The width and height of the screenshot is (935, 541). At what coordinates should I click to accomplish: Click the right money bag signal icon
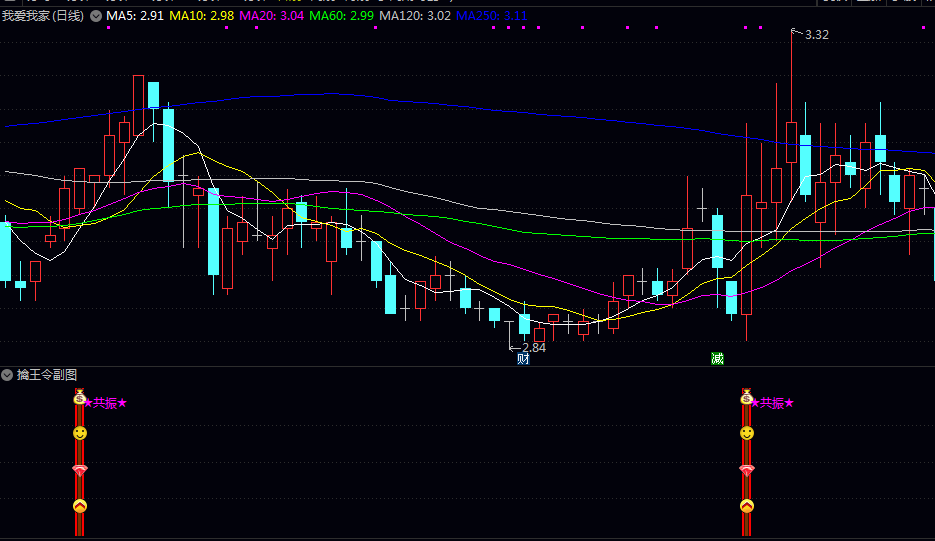(746, 398)
